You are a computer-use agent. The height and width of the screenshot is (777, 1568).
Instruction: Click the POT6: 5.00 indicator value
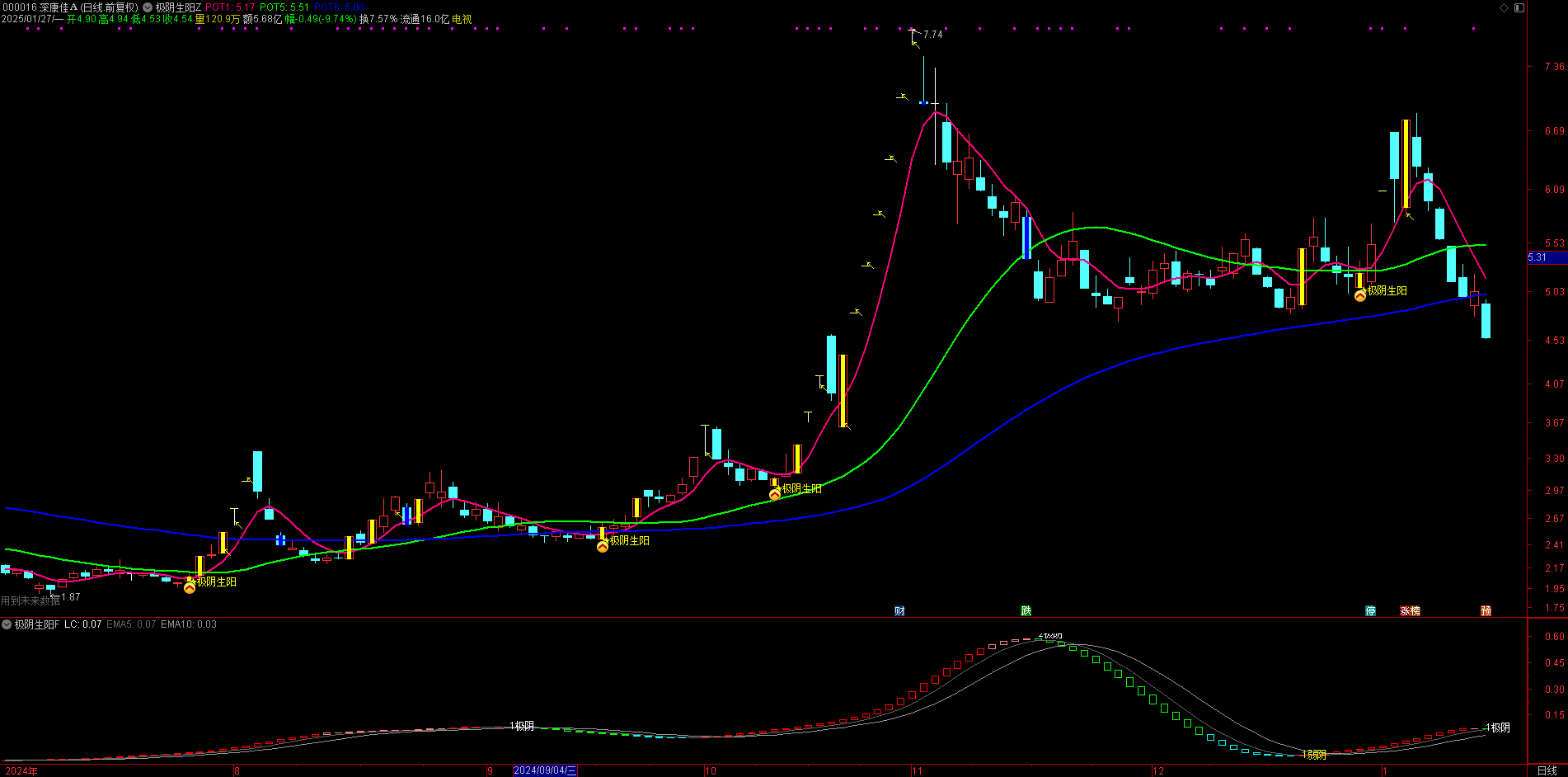pos(339,7)
